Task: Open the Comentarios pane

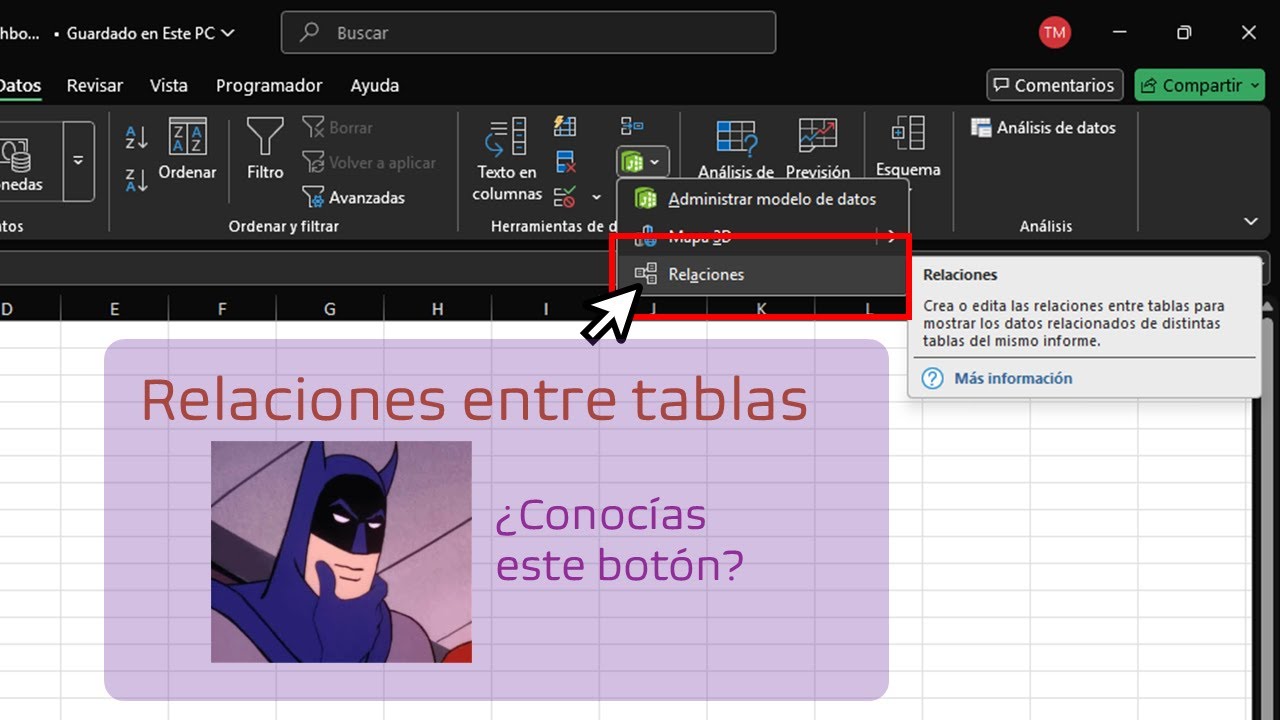Action: tap(1055, 85)
